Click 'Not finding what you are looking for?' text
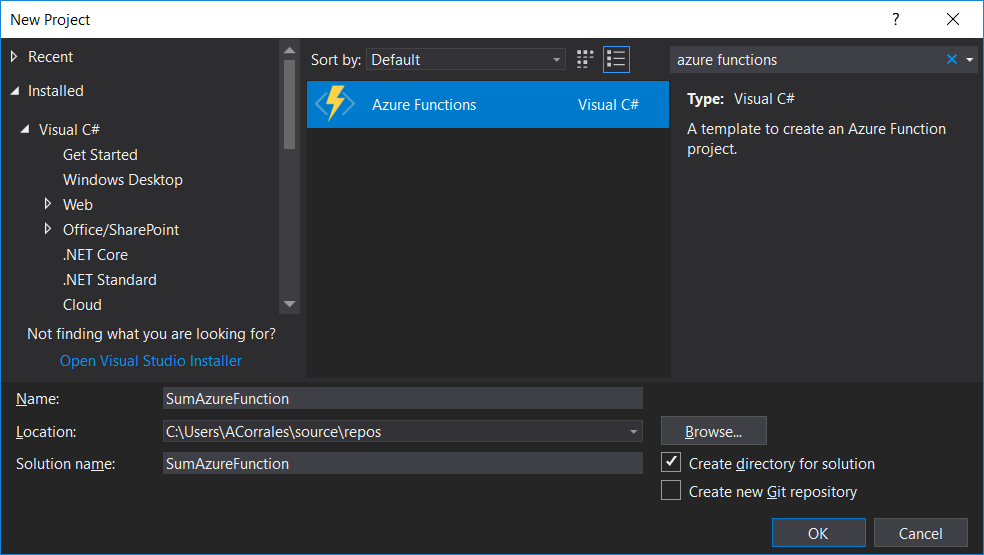The width and height of the screenshot is (984, 555). (x=151, y=333)
